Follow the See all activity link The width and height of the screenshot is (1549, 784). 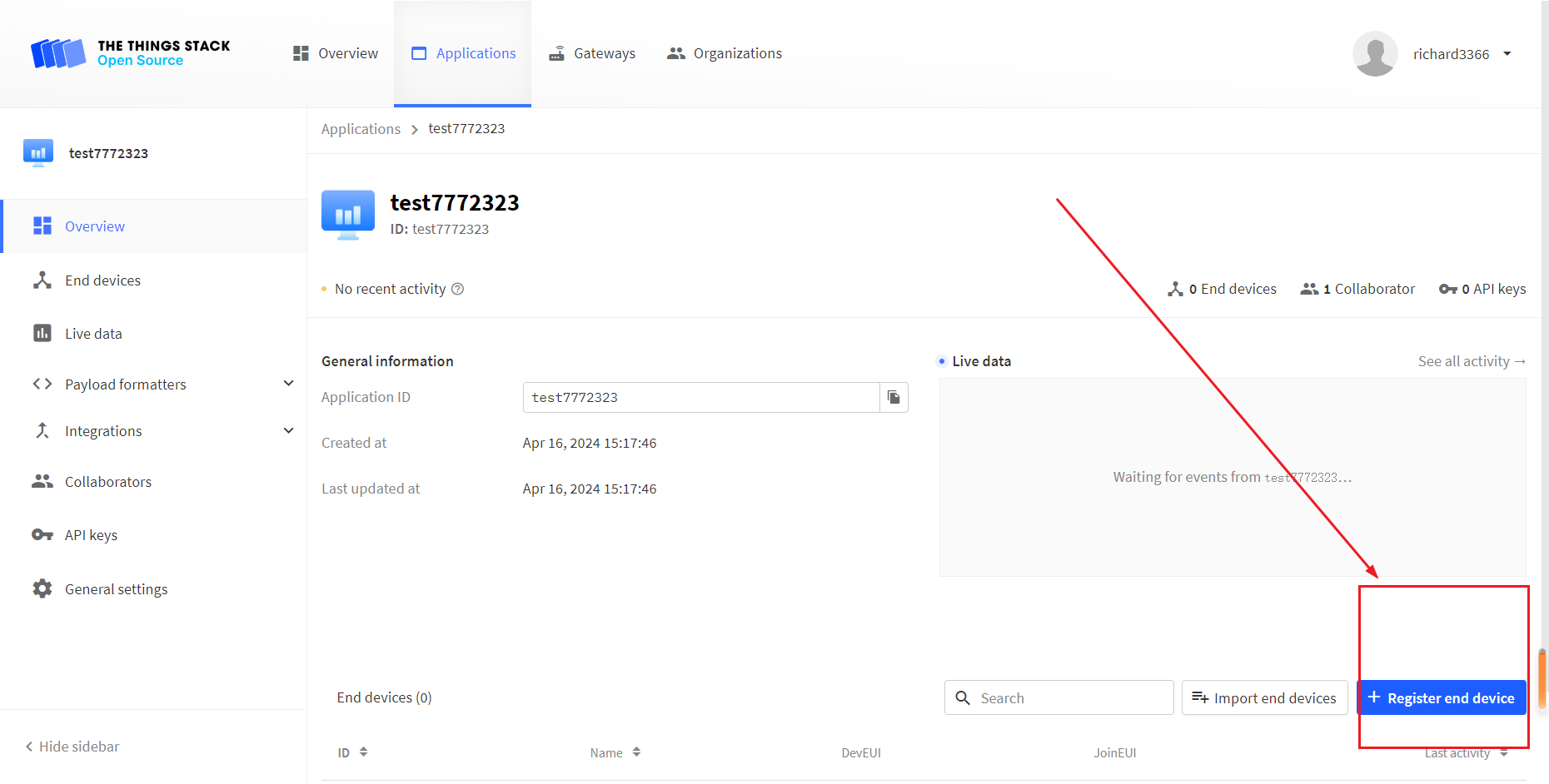tap(1471, 361)
